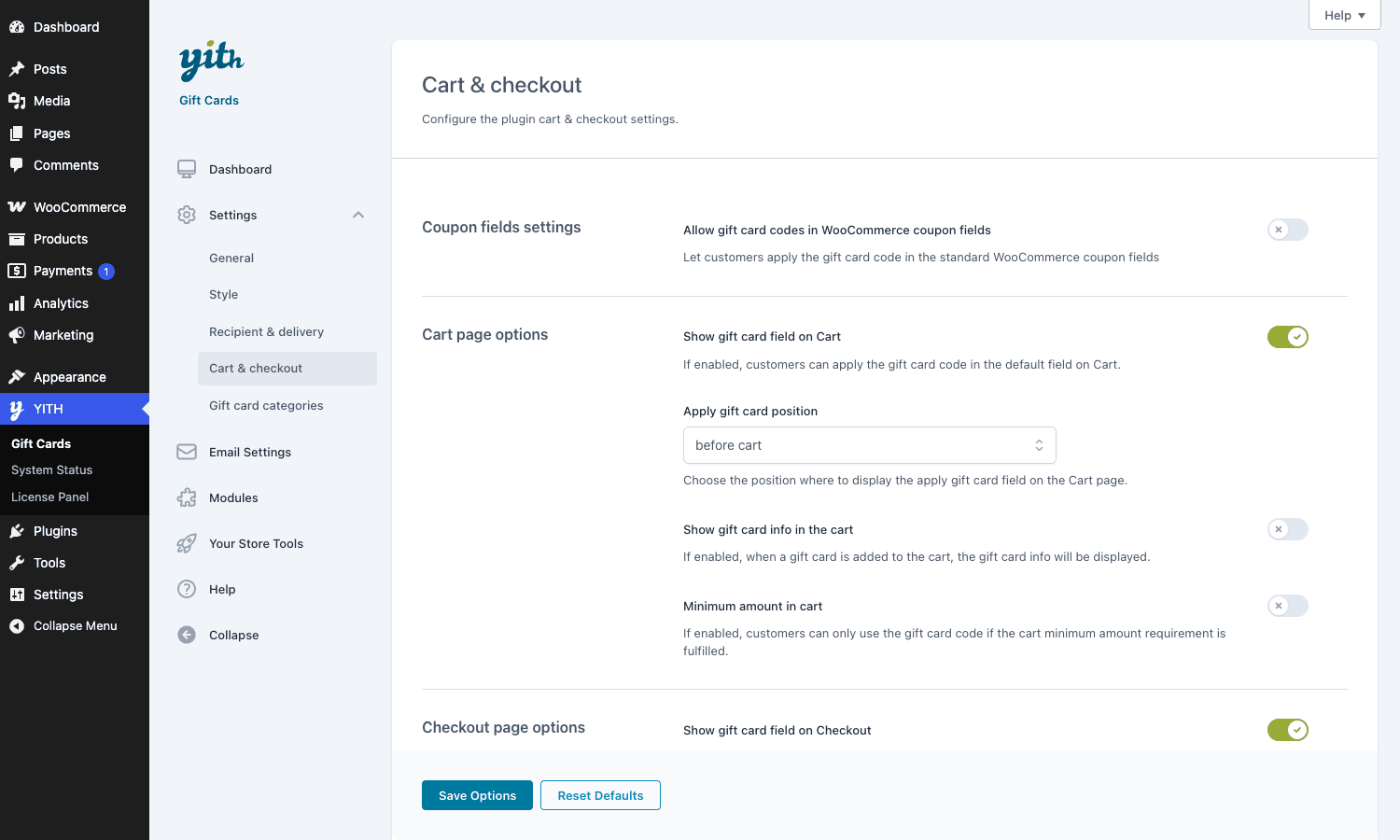This screenshot has width=1400, height=840.
Task: Click the Comments speech bubble icon
Action: (x=17, y=165)
